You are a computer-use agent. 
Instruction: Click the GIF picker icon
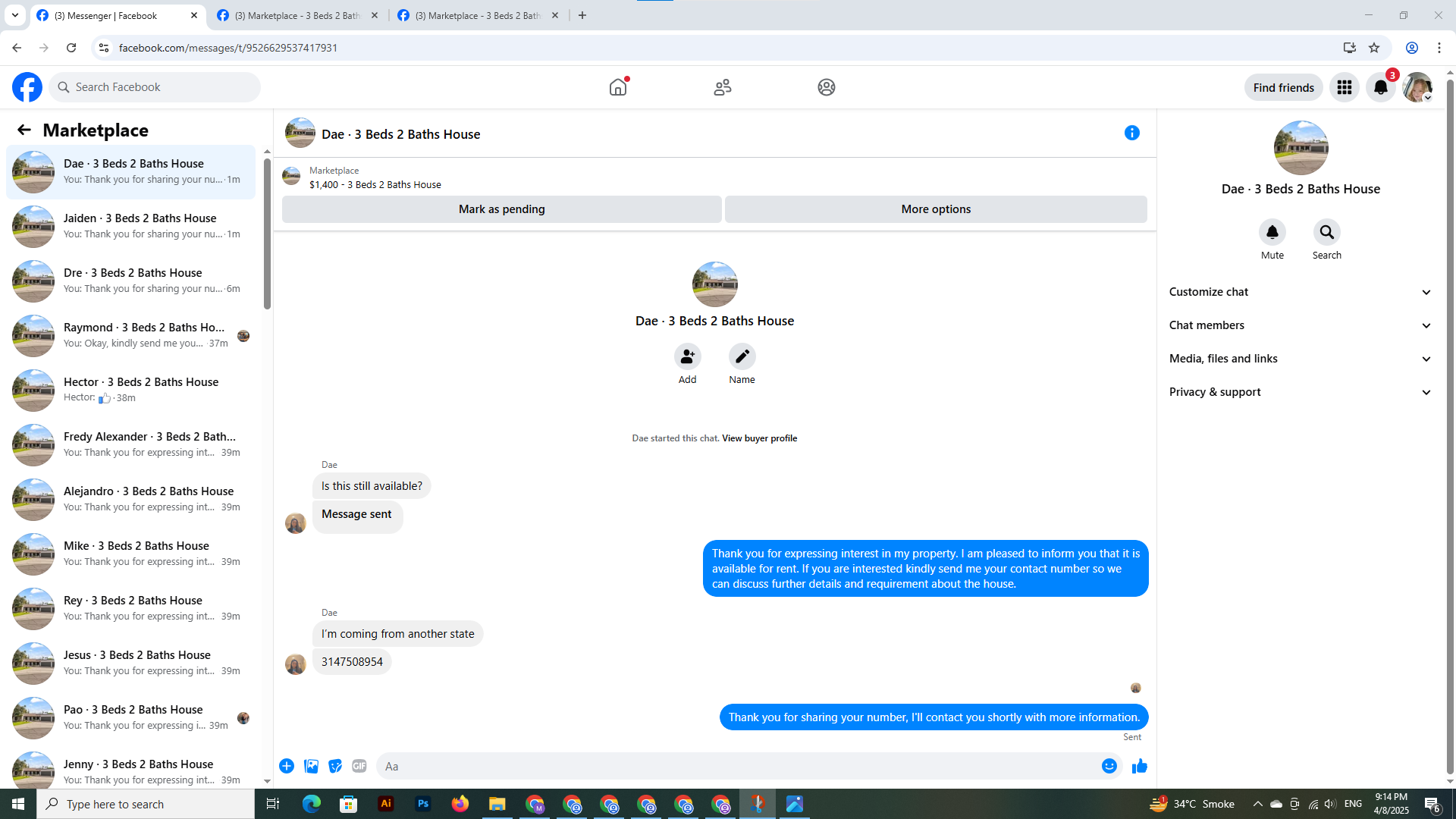coord(359,767)
